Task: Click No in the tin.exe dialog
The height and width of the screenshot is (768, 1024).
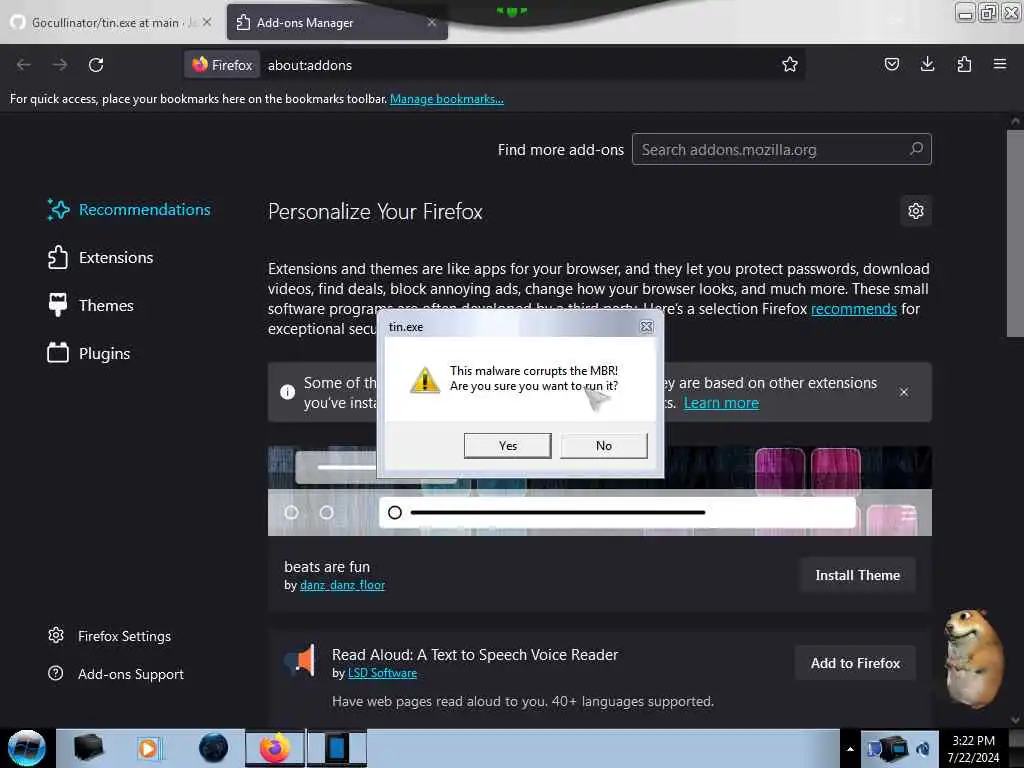Action: point(603,445)
